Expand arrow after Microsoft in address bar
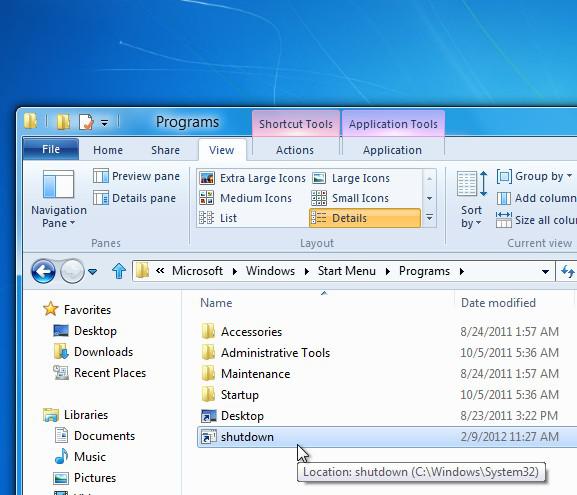Screen dimensions: 577x495 [235, 272]
